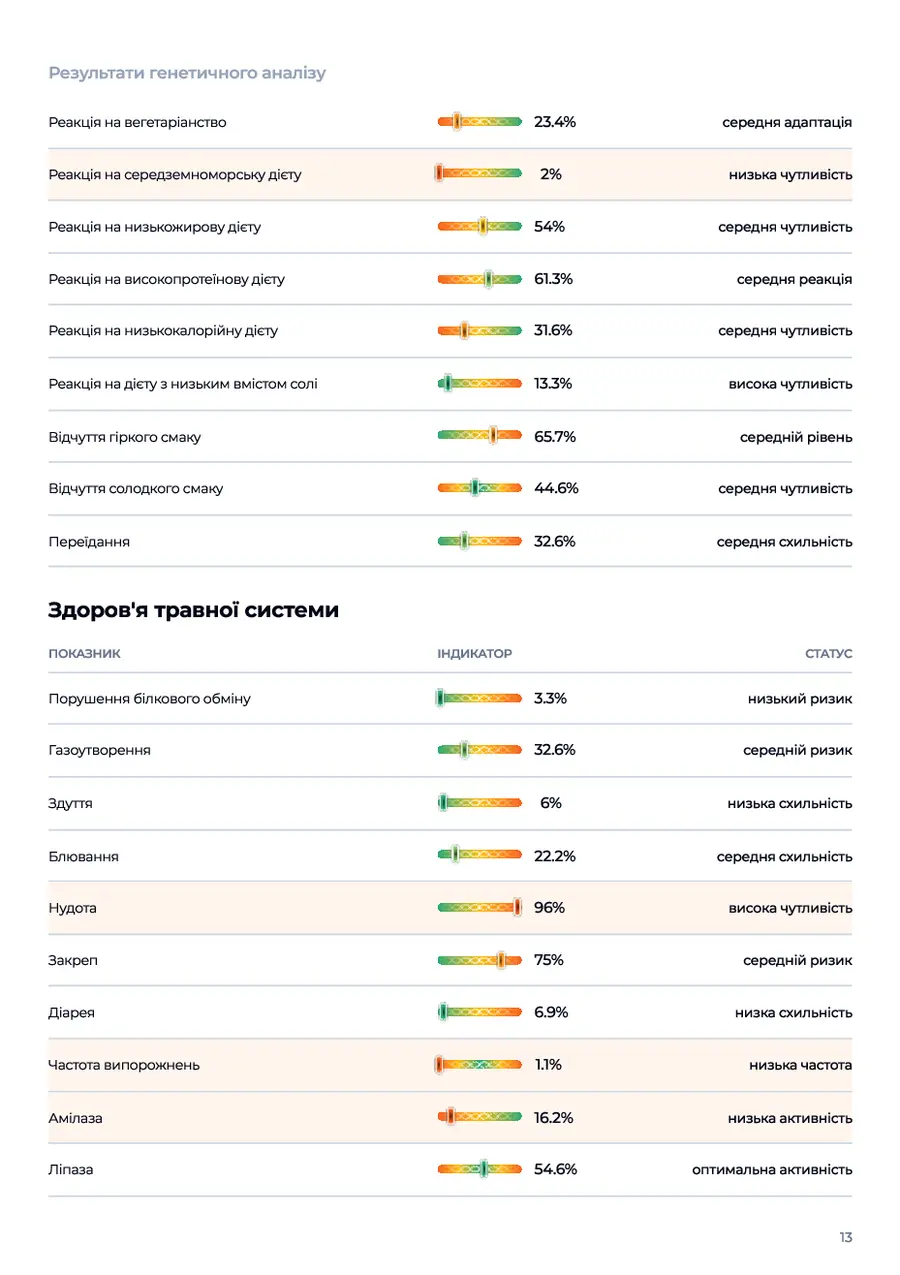Click the 61.3% value for високопротеїнову дієту
Screen dimensions: 900x1275
coord(553,279)
